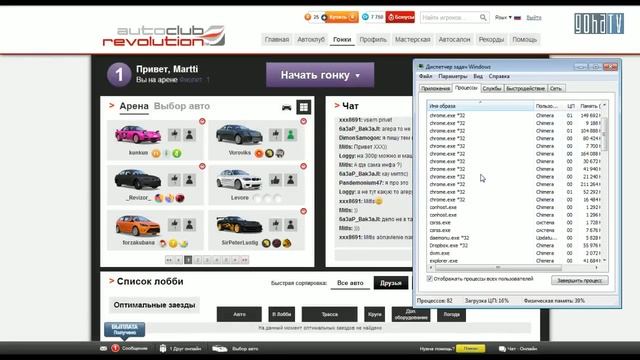The width and height of the screenshot is (640, 360).
Task: Give thumbs-up to _Revizor_'s car
Action: click(174, 180)
